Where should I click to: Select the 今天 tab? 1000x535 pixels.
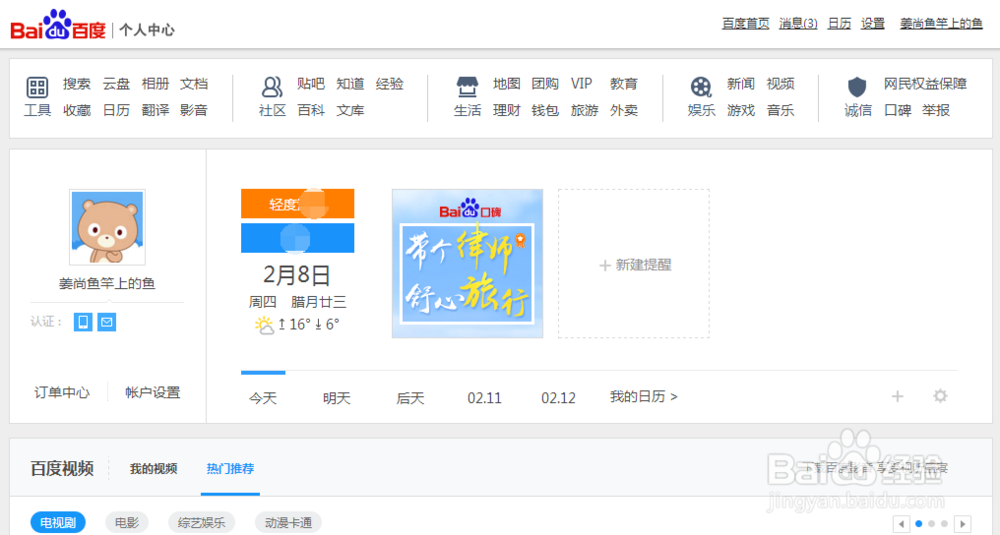click(263, 399)
